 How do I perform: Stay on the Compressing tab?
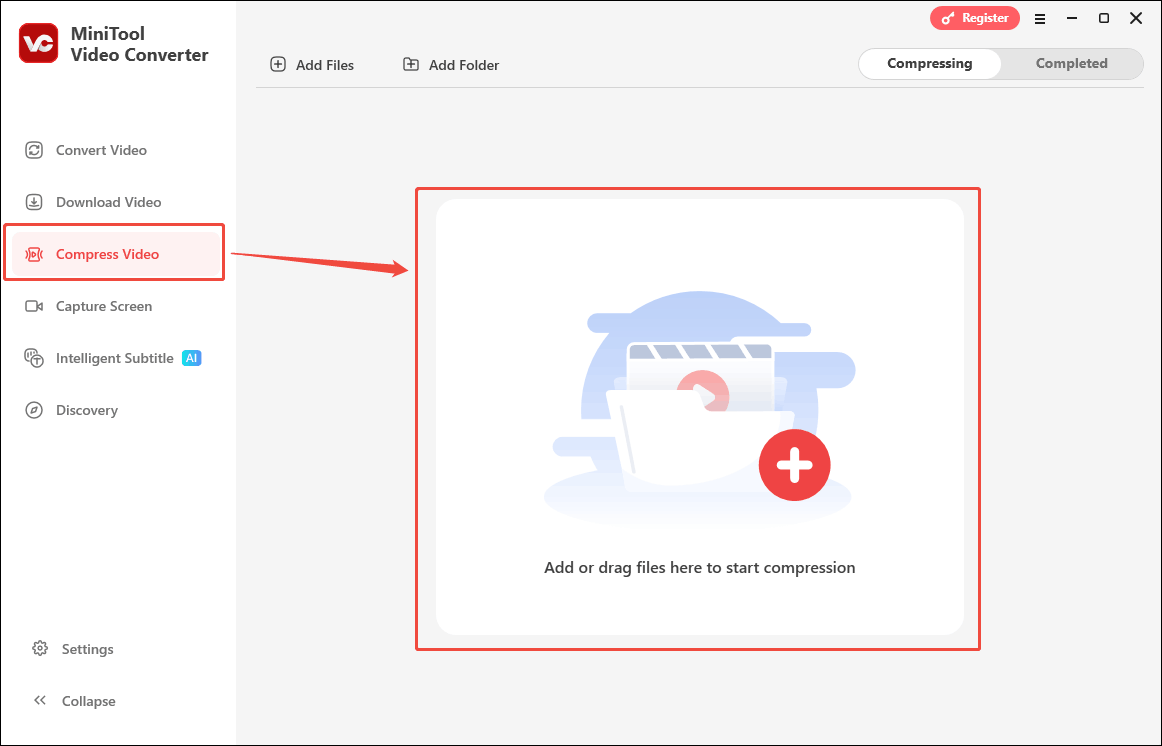pos(929,63)
